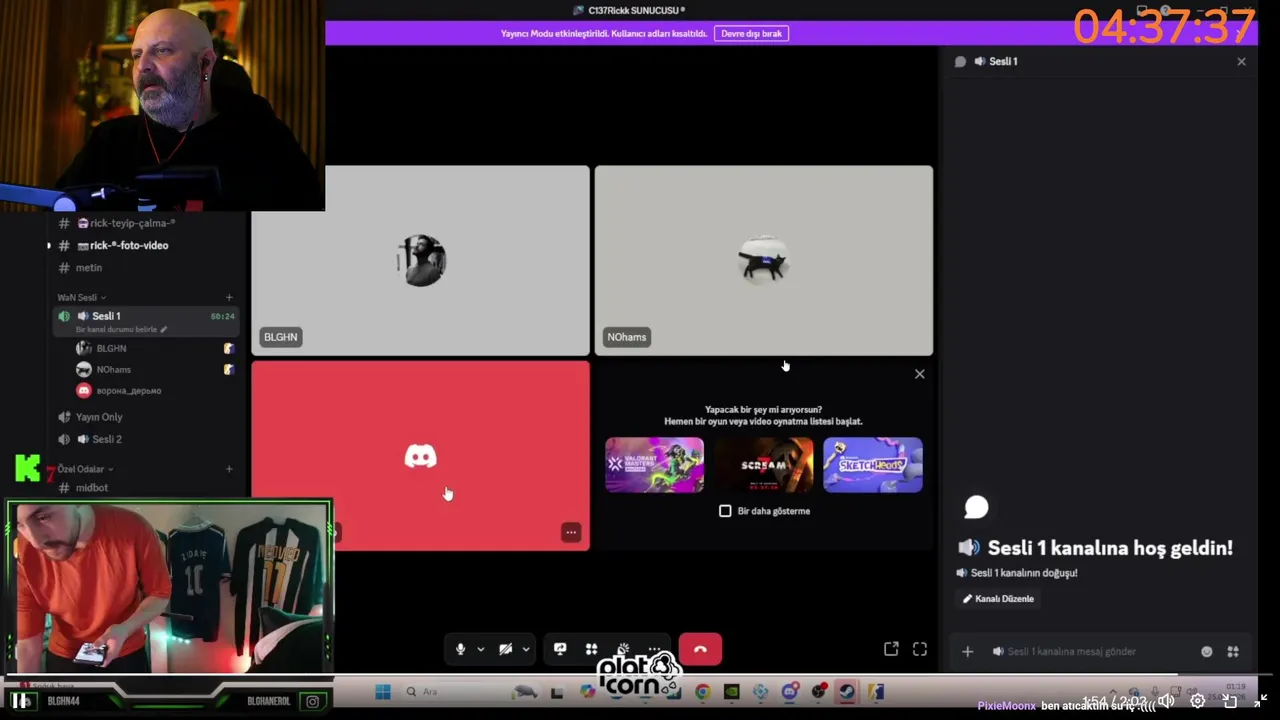Open attachment plus button in chat

click(x=967, y=651)
